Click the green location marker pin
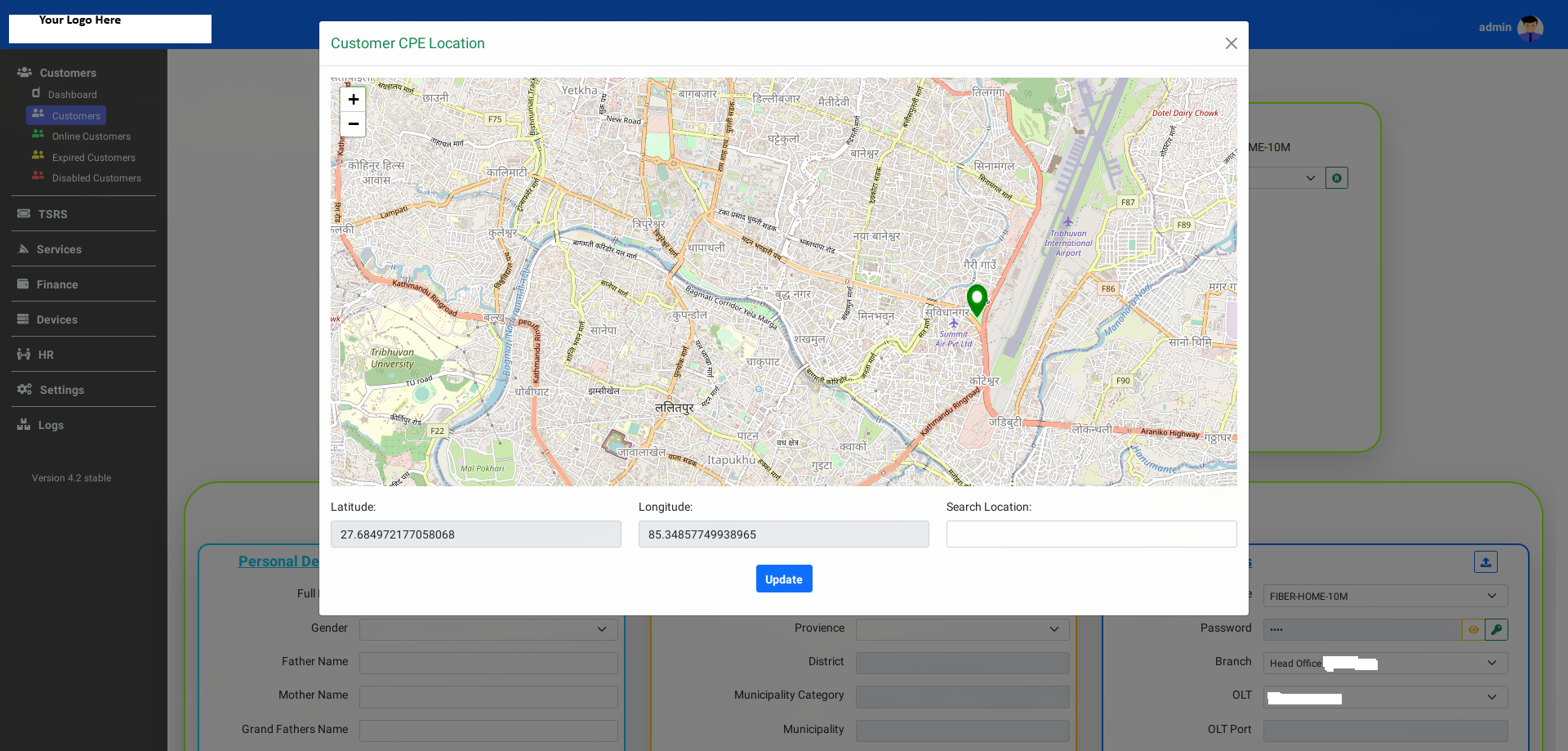1568x751 pixels. 977,299
